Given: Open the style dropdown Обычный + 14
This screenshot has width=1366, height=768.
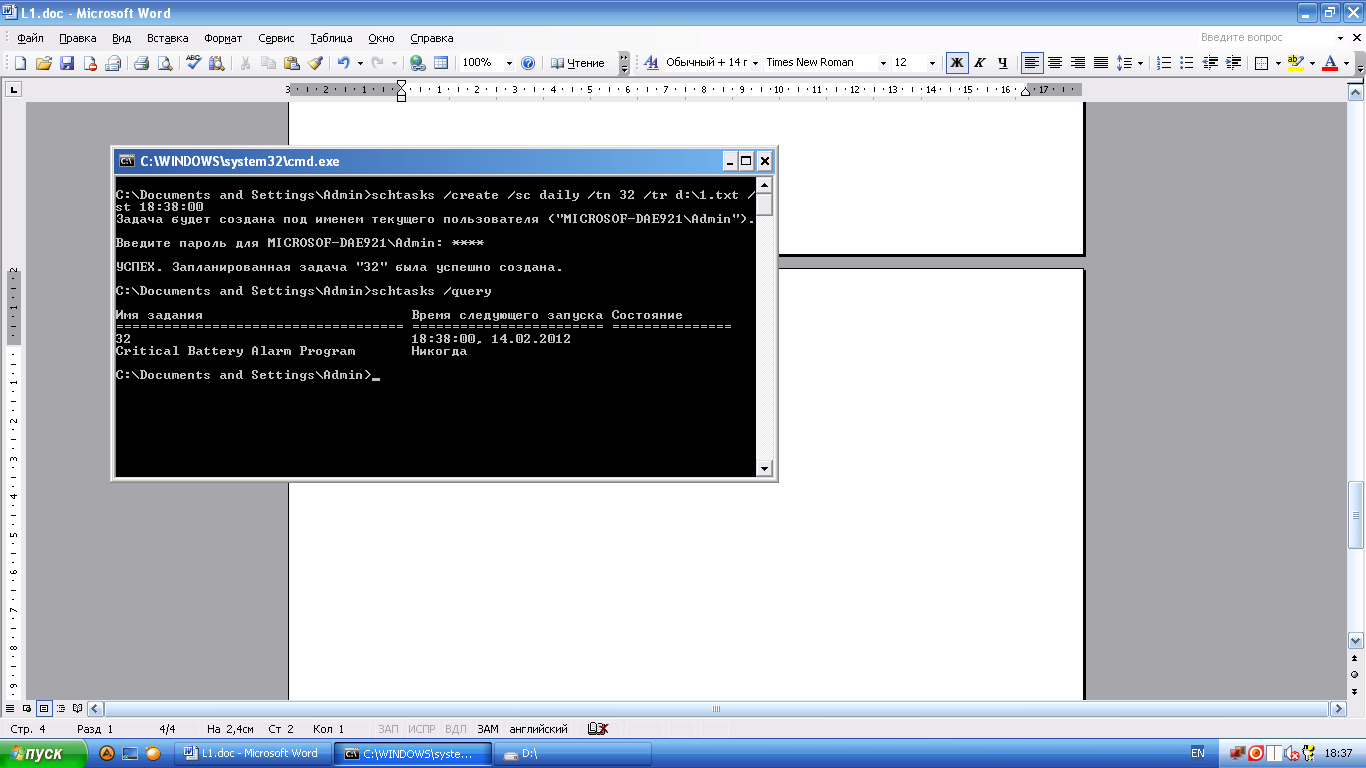Looking at the screenshot, I should [755, 63].
